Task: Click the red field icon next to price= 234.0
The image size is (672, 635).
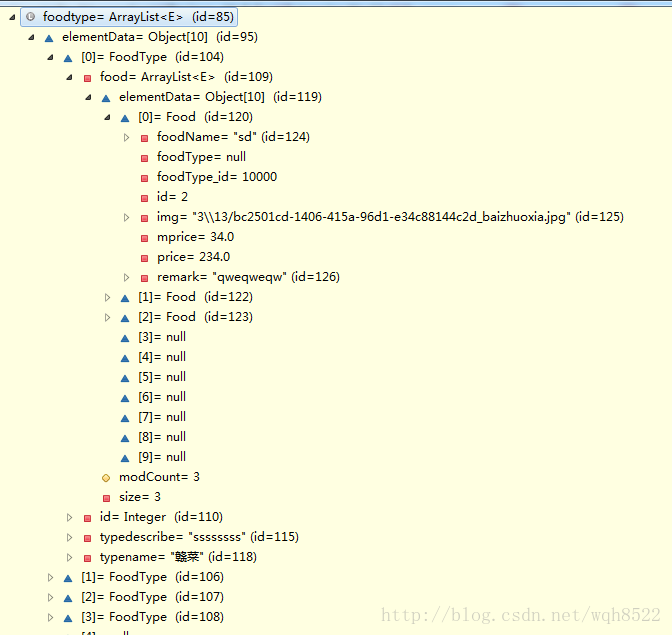Action: click(144, 257)
